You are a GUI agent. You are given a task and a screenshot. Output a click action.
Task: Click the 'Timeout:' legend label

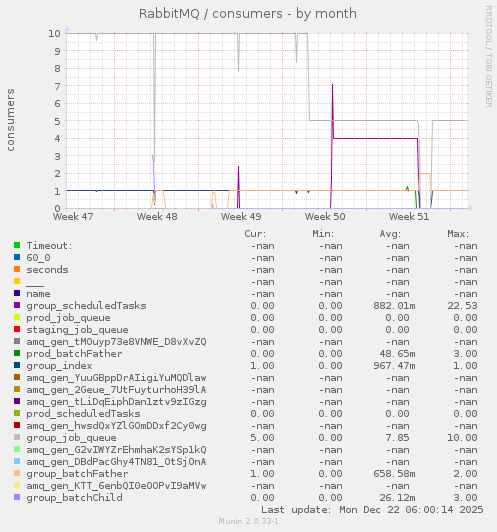coord(50,246)
